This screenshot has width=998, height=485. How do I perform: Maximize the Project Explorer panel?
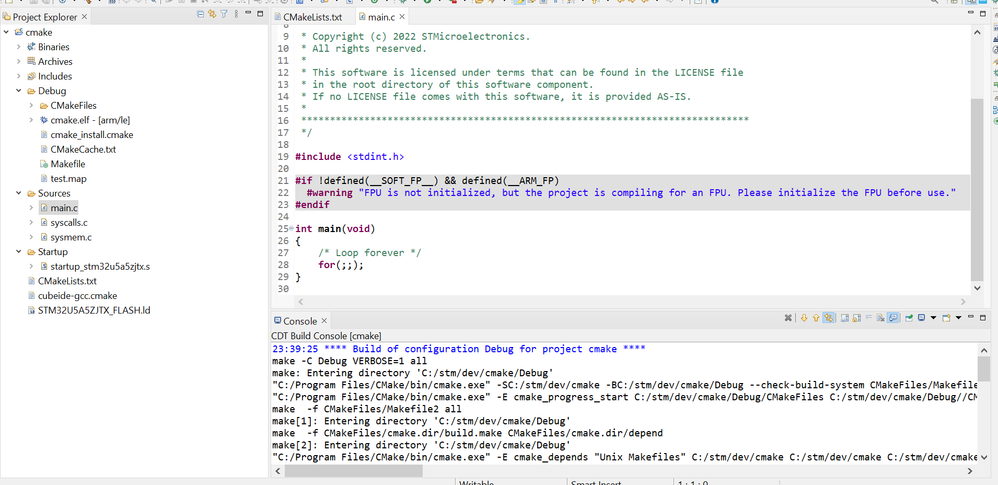[x=260, y=13]
